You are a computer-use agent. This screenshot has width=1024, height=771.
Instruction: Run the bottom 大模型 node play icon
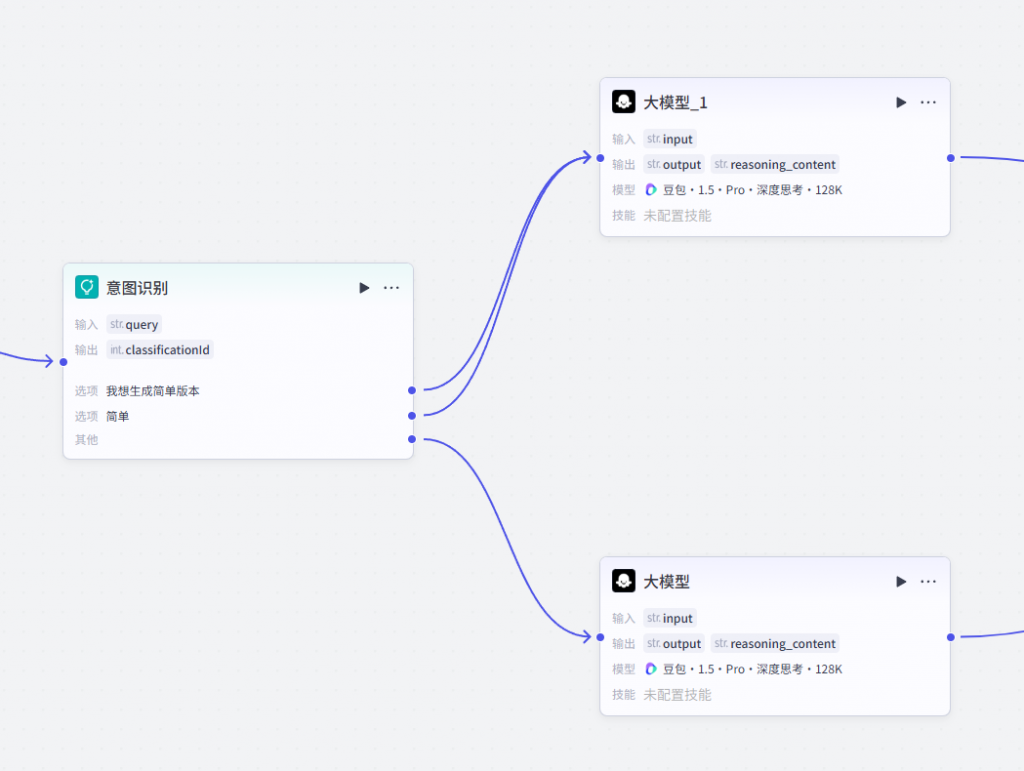(x=901, y=582)
